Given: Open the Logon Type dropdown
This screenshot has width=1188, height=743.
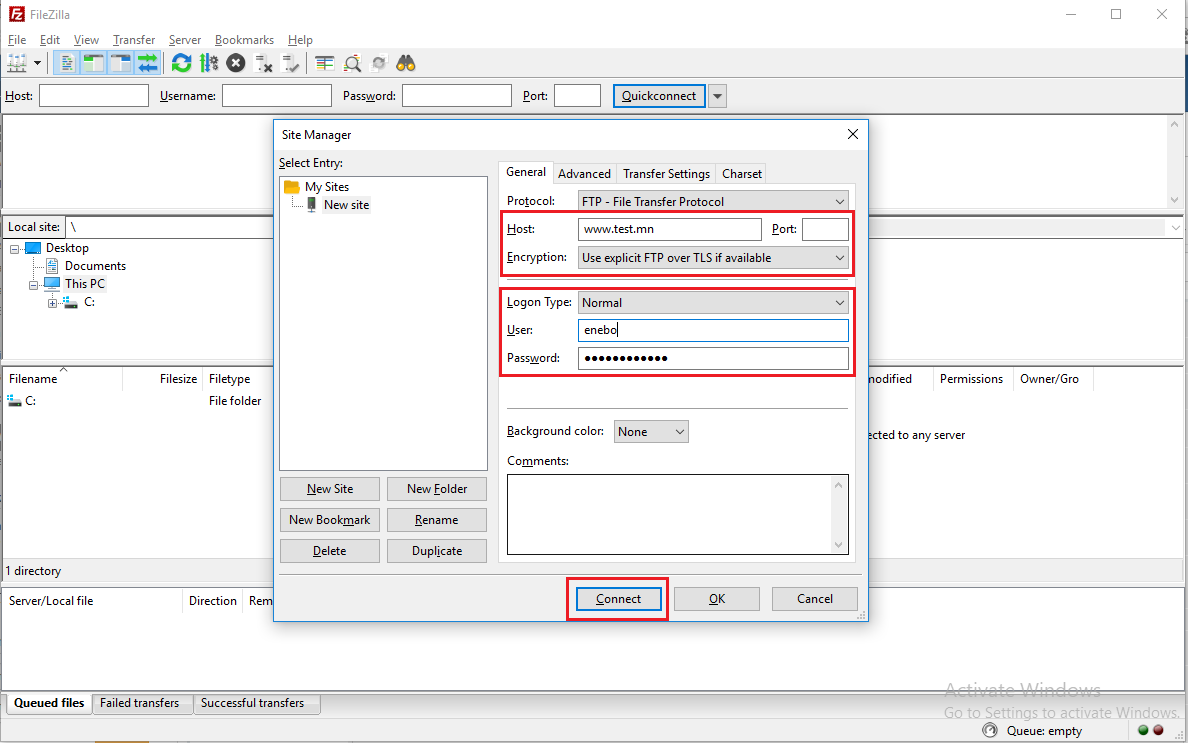Looking at the screenshot, I should point(713,302).
